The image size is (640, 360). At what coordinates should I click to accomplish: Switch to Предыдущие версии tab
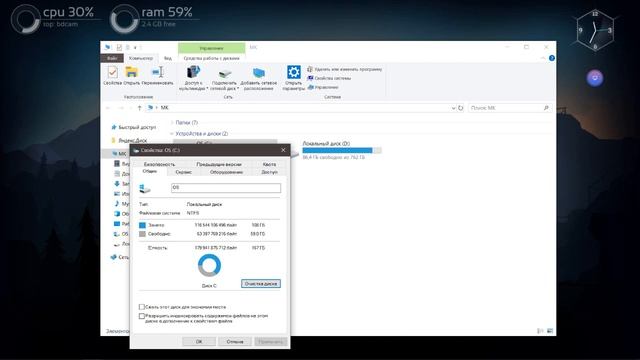[x=219, y=164]
